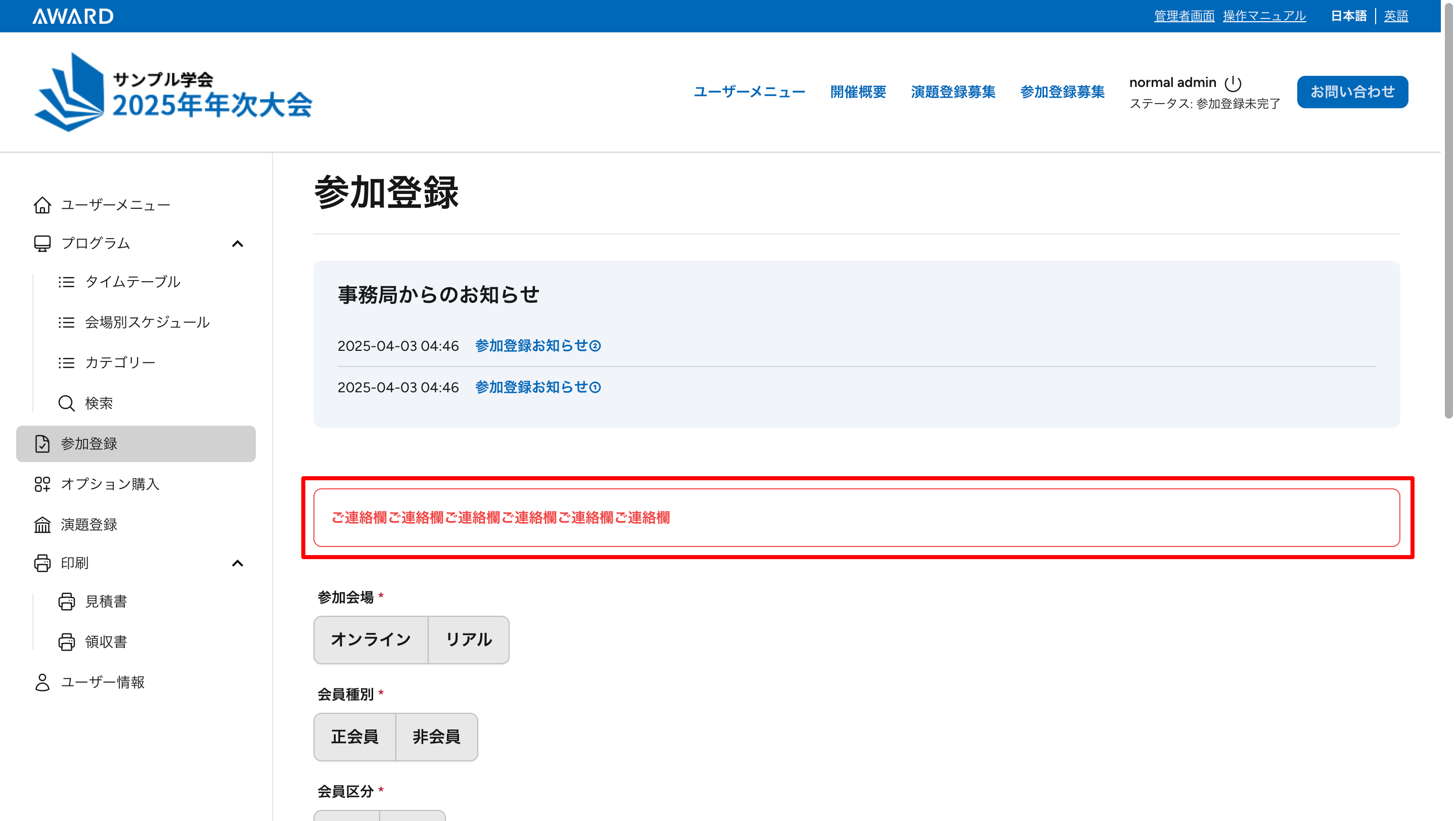Screen dimensions: 1456x821
Task: Click the printer icon beside 見積書
Action: (66, 602)
